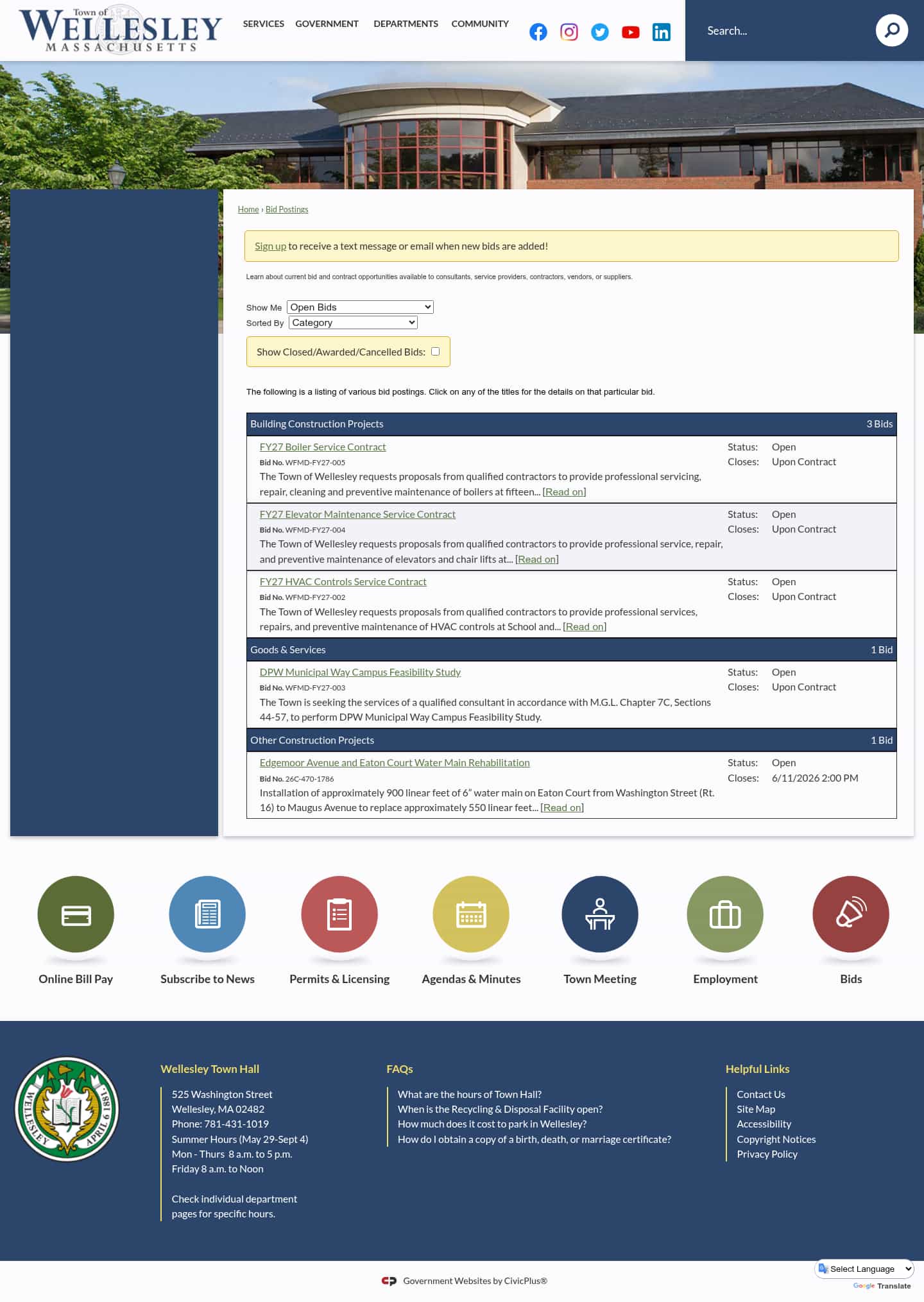The width and height of the screenshot is (924, 1302).
Task: Open the Services menu
Action: (263, 24)
